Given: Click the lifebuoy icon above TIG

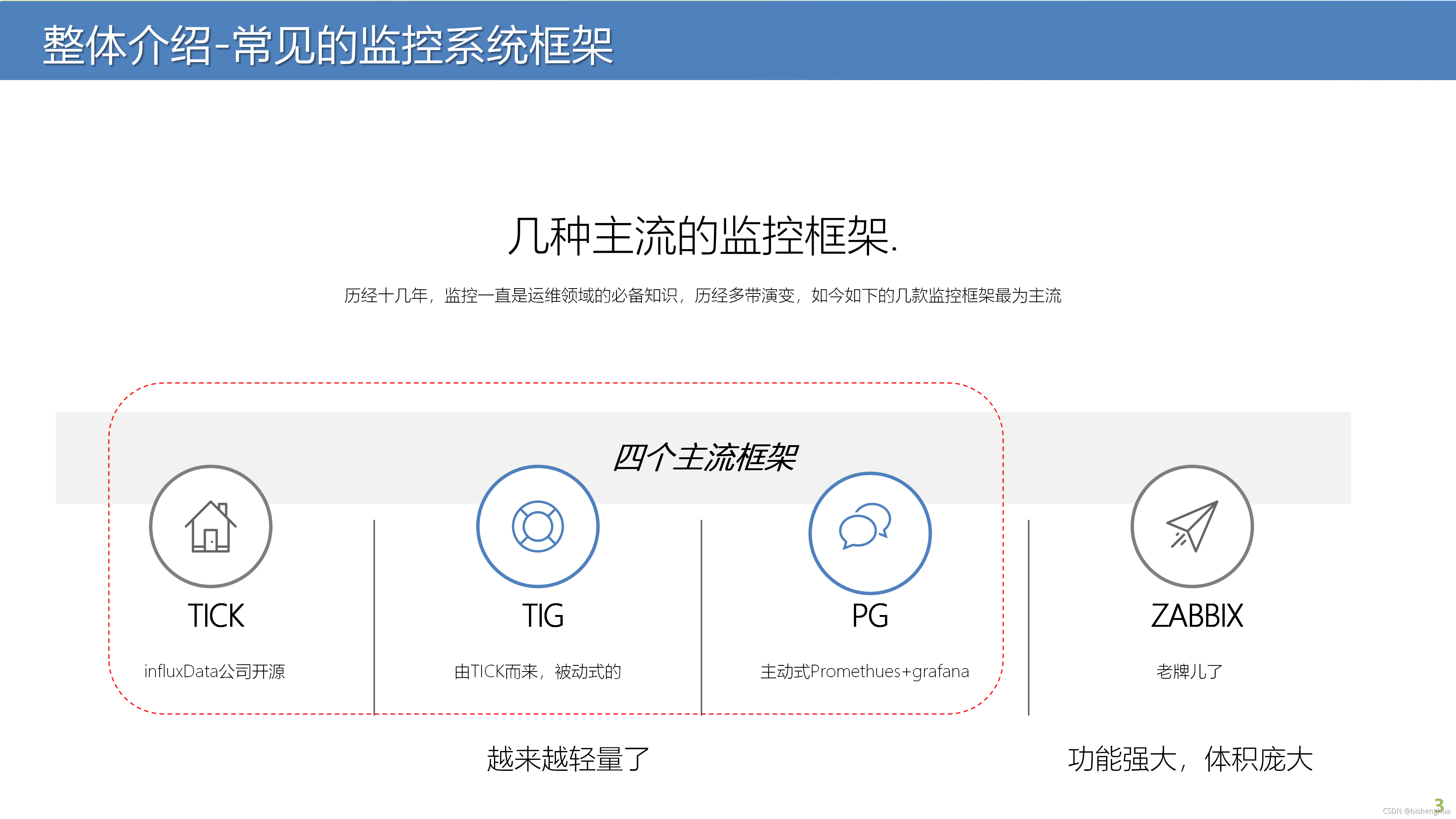Looking at the screenshot, I should point(538,526).
